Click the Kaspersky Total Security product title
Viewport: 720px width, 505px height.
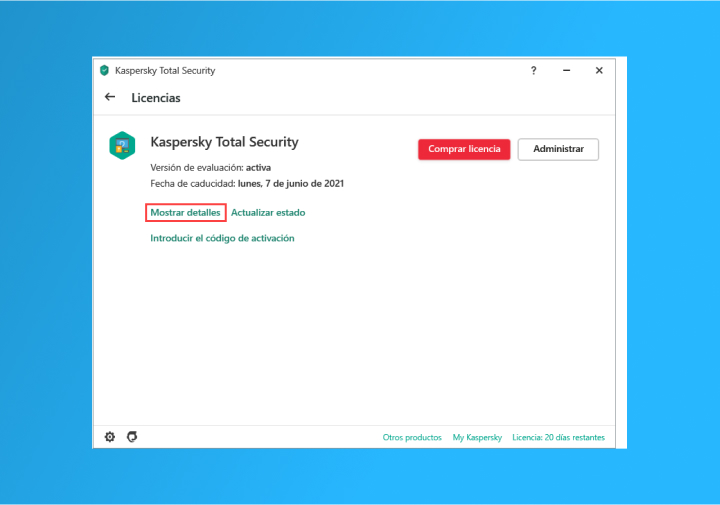tap(225, 142)
